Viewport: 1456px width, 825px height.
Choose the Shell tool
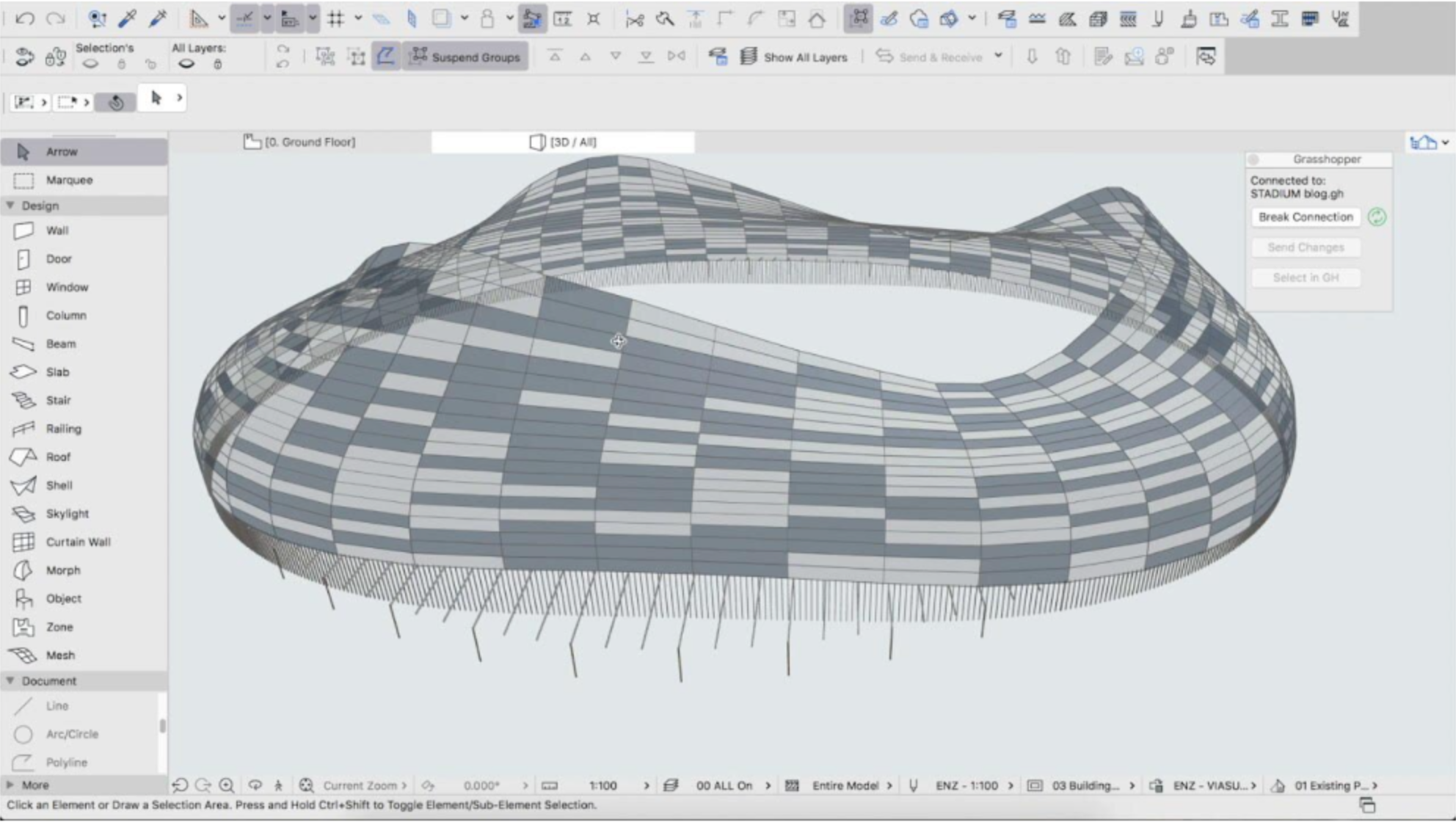point(59,485)
